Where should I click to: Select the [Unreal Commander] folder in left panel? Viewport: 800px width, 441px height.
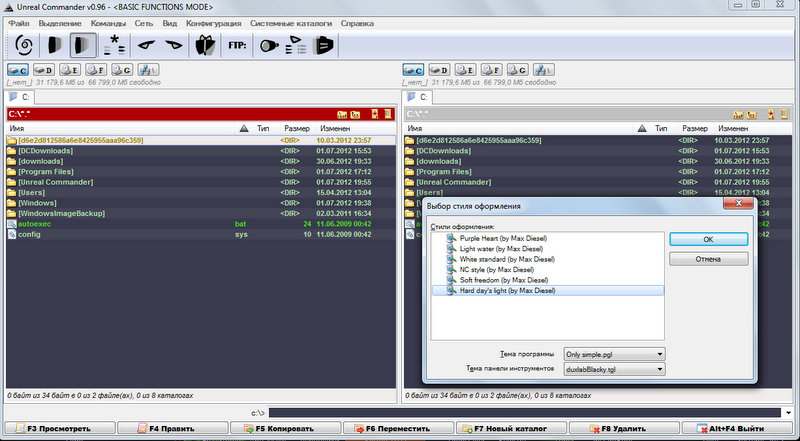(x=201, y=182)
